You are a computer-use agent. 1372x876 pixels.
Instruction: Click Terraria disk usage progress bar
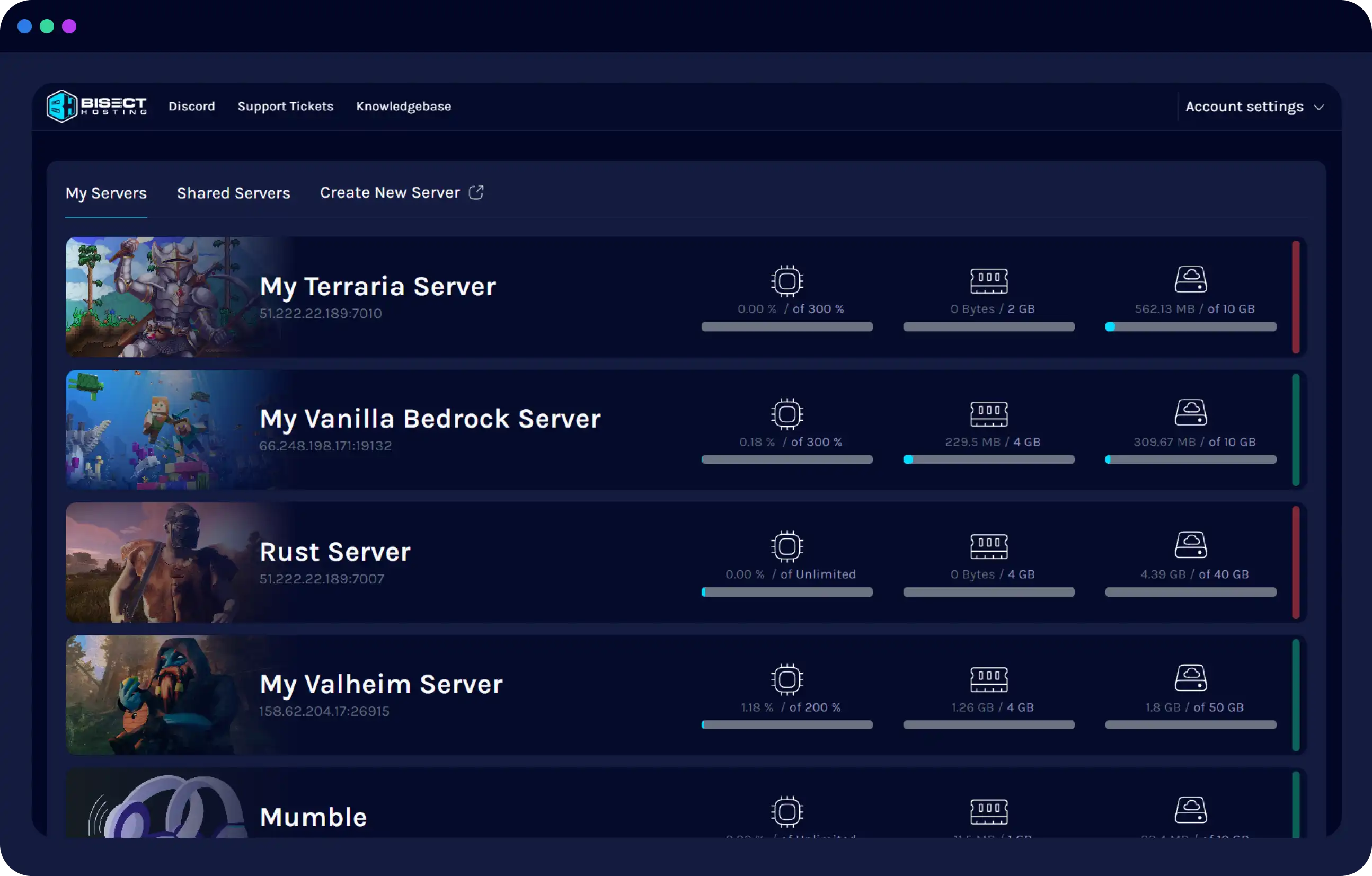click(x=1190, y=326)
